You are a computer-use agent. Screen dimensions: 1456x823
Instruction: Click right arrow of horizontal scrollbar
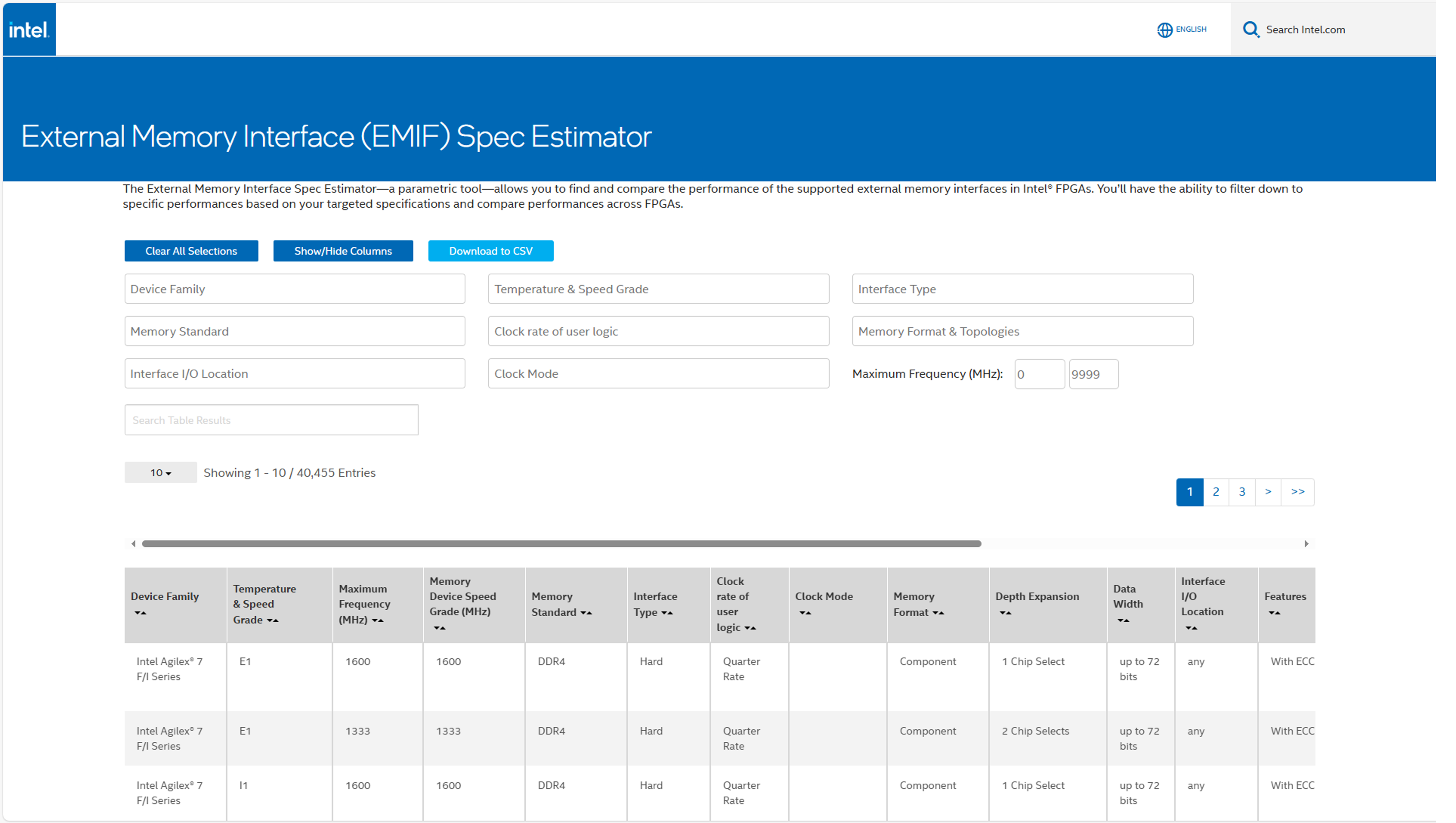[x=1306, y=544]
